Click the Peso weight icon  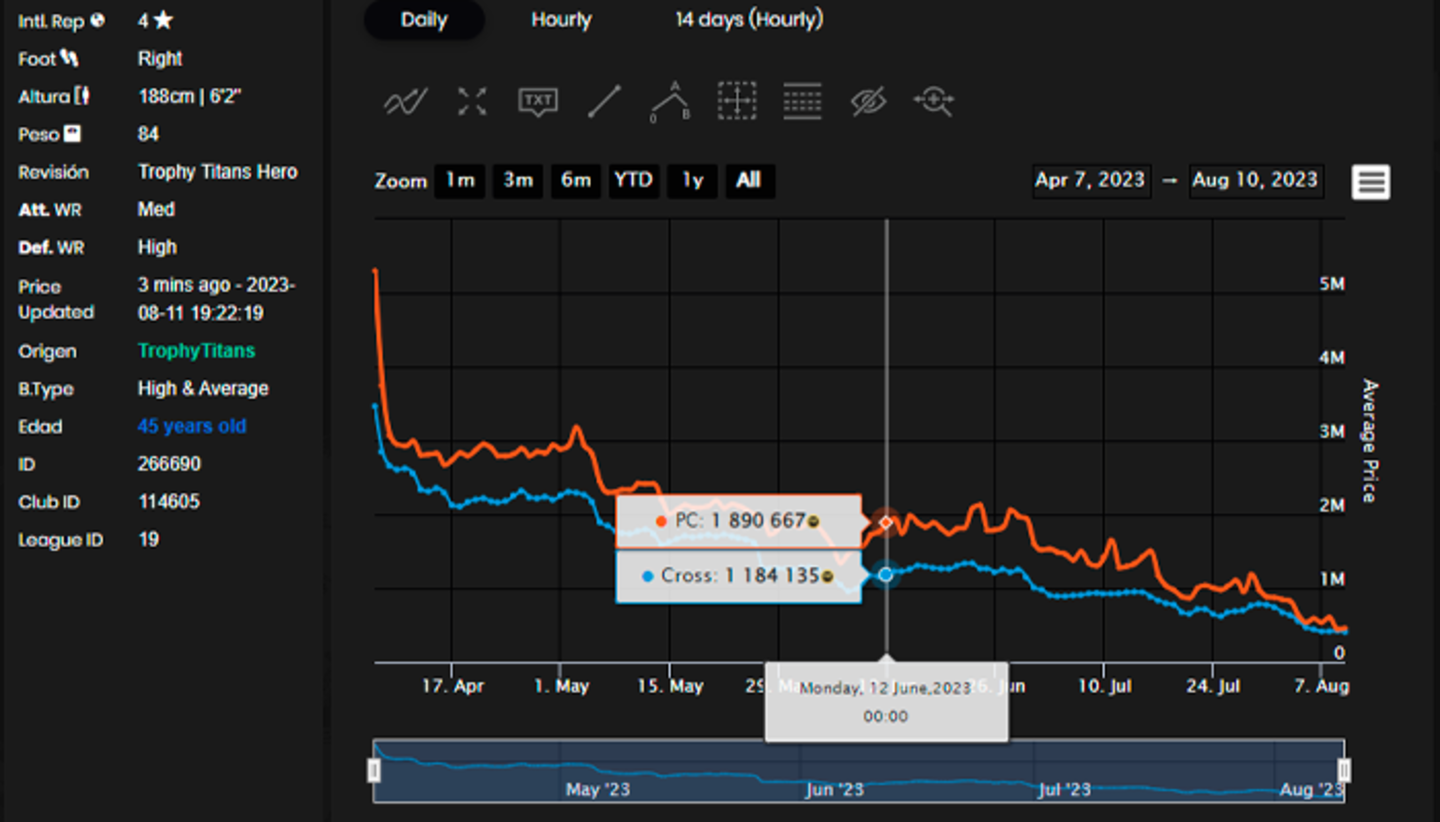(x=72, y=133)
